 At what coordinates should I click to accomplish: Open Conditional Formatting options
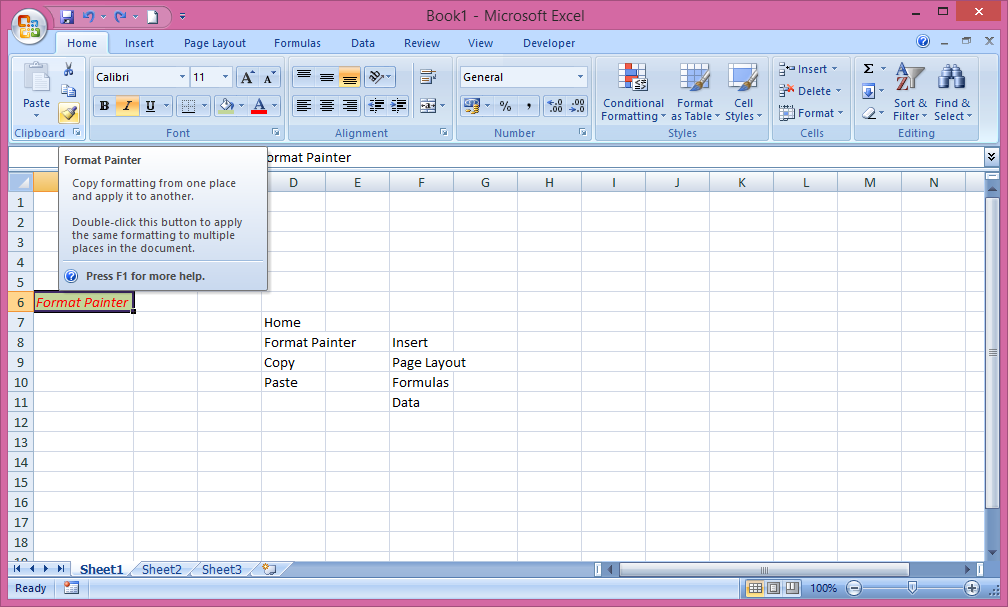coord(632,91)
